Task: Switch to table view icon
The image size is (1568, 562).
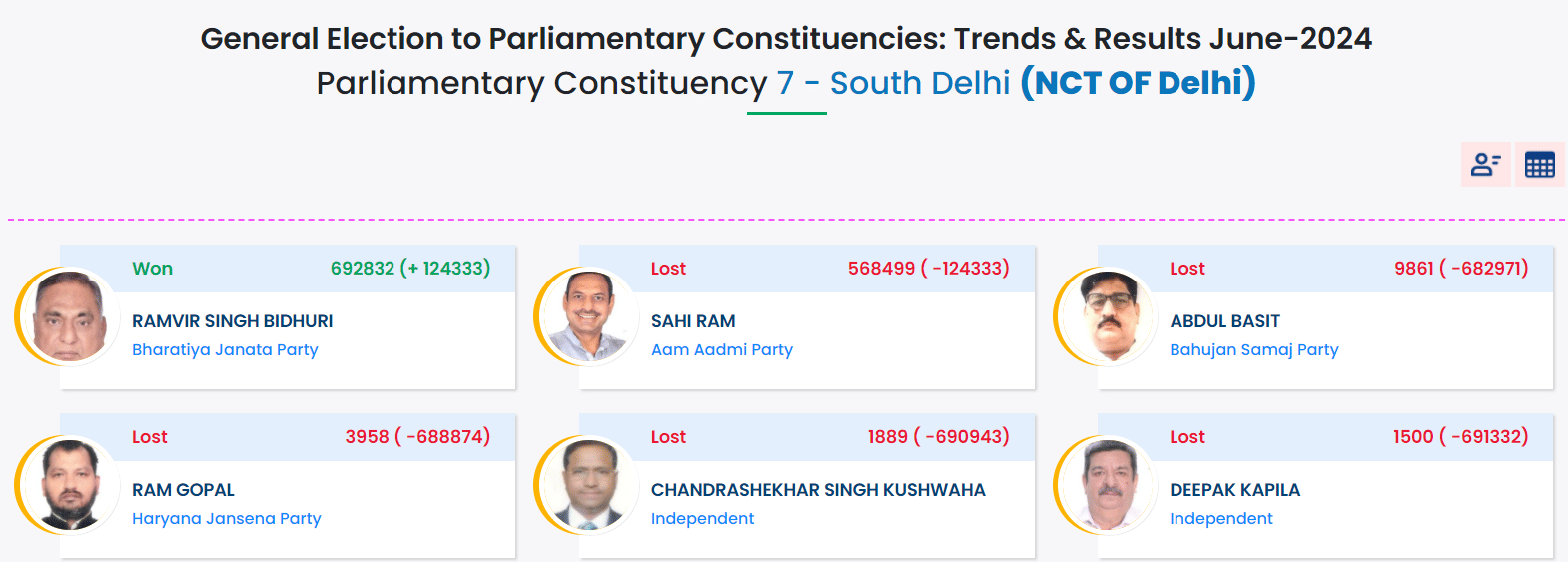Action: (1539, 165)
